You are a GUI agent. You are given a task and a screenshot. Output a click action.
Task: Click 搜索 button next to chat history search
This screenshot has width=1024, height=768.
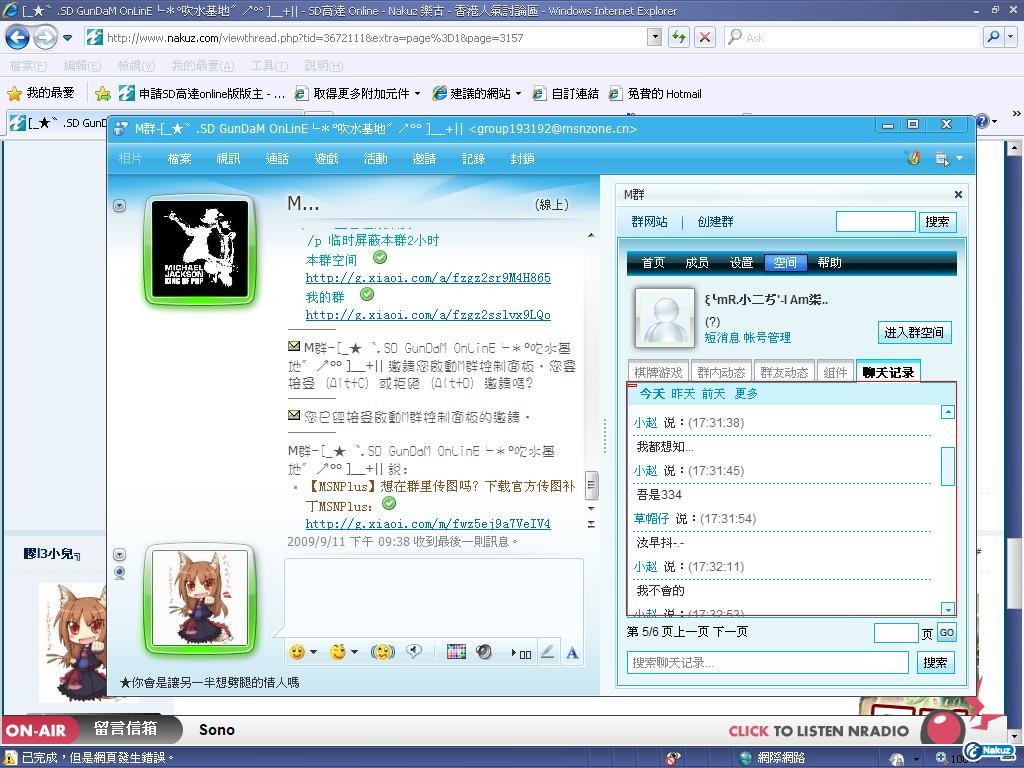pyautogui.click(x=935, y=663)
